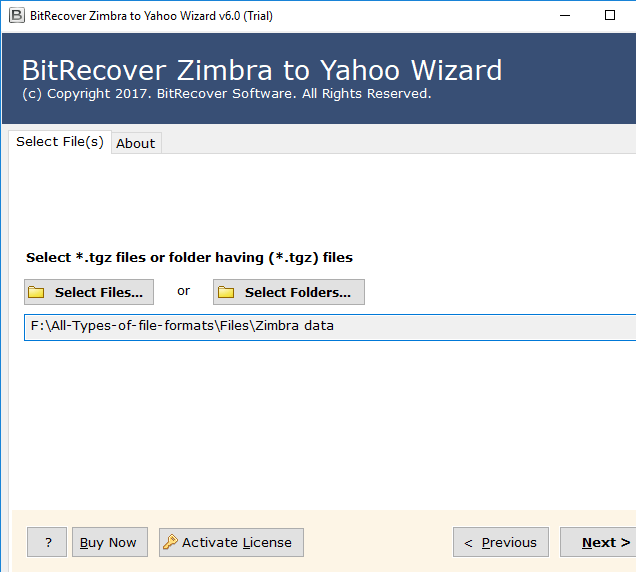Proceed with the Next button
The height and width of the screenshot is (572, 636).
pos(598,542)
